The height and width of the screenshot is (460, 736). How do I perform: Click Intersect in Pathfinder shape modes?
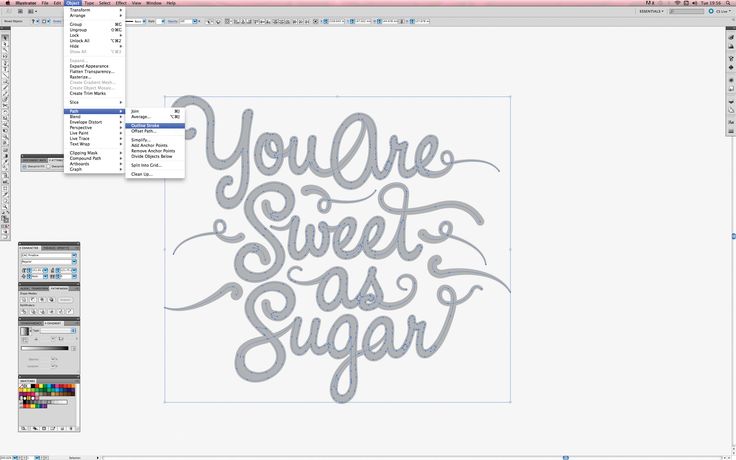pos(42,299)
